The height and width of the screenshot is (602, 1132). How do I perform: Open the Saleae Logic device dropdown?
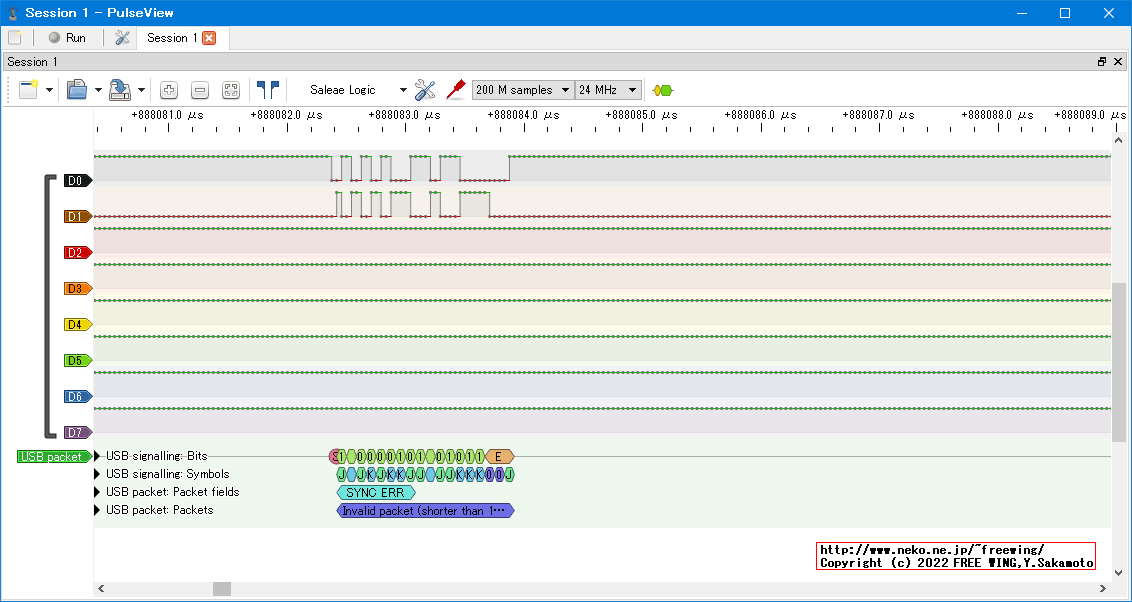click(x=358, y=90)
